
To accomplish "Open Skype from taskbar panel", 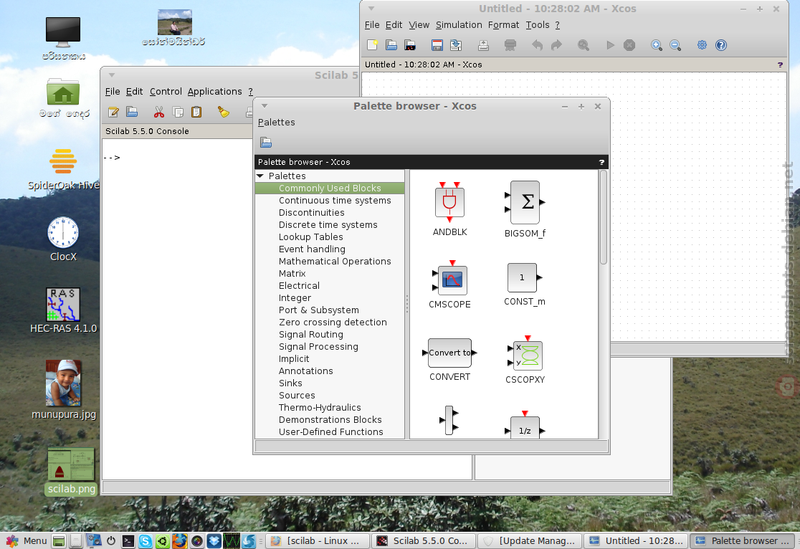I will pos(145,541).
